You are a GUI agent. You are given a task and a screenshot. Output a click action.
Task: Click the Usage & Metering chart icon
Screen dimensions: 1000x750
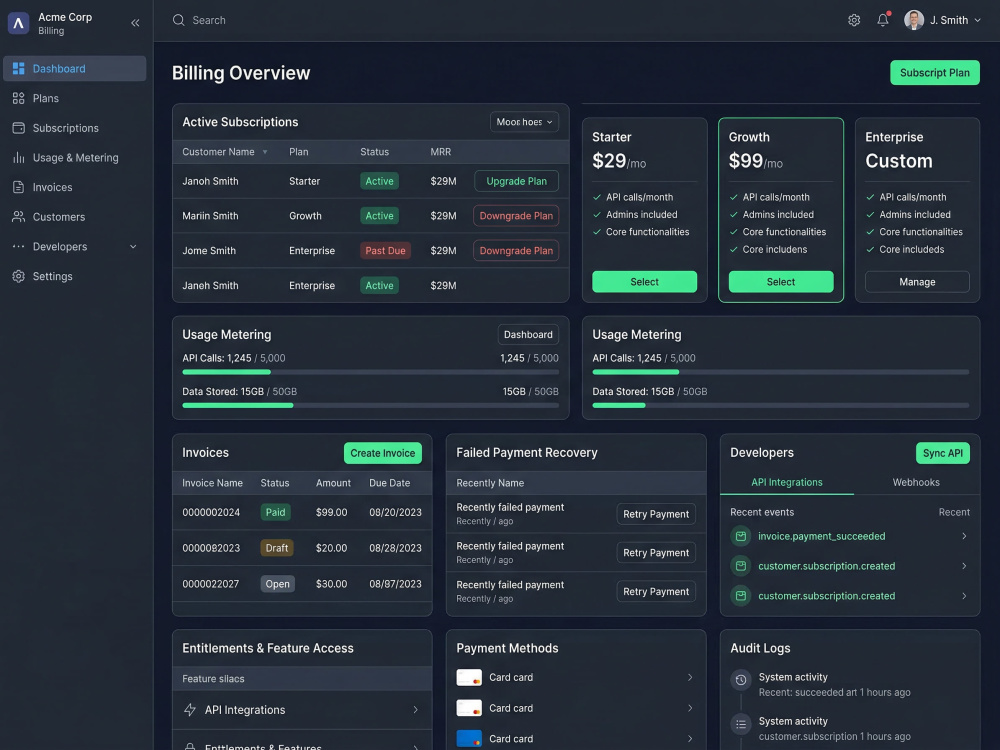click(18, 158)
